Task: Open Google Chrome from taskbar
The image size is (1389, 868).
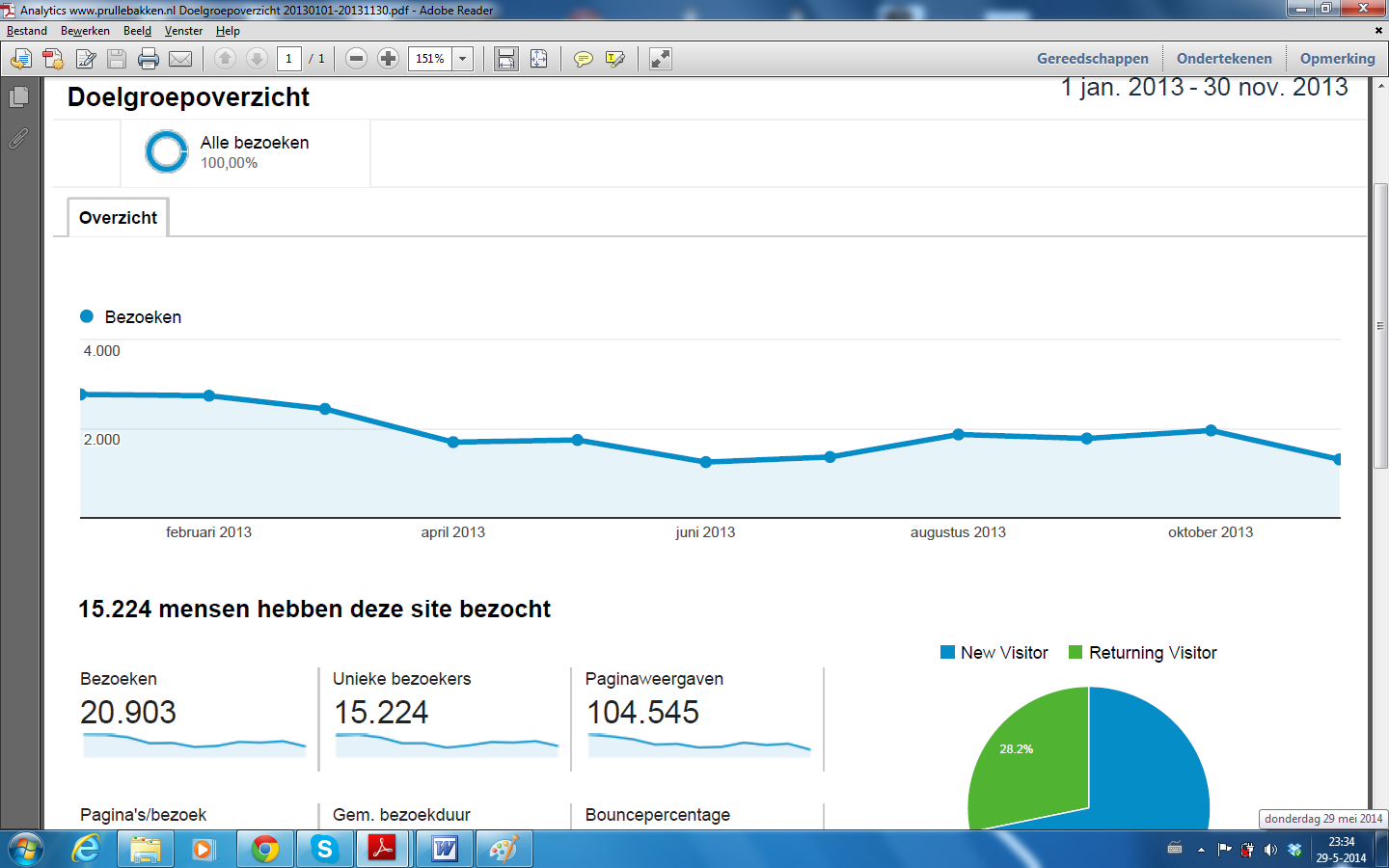Action: pos(264,850)
